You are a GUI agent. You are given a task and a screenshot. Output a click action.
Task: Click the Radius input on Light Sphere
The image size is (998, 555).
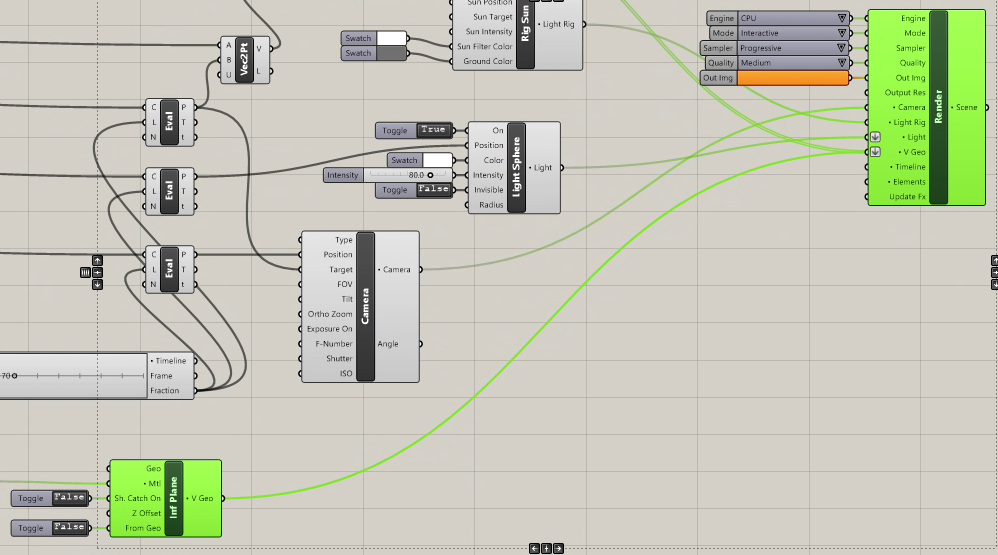click(x=491, y=205)
